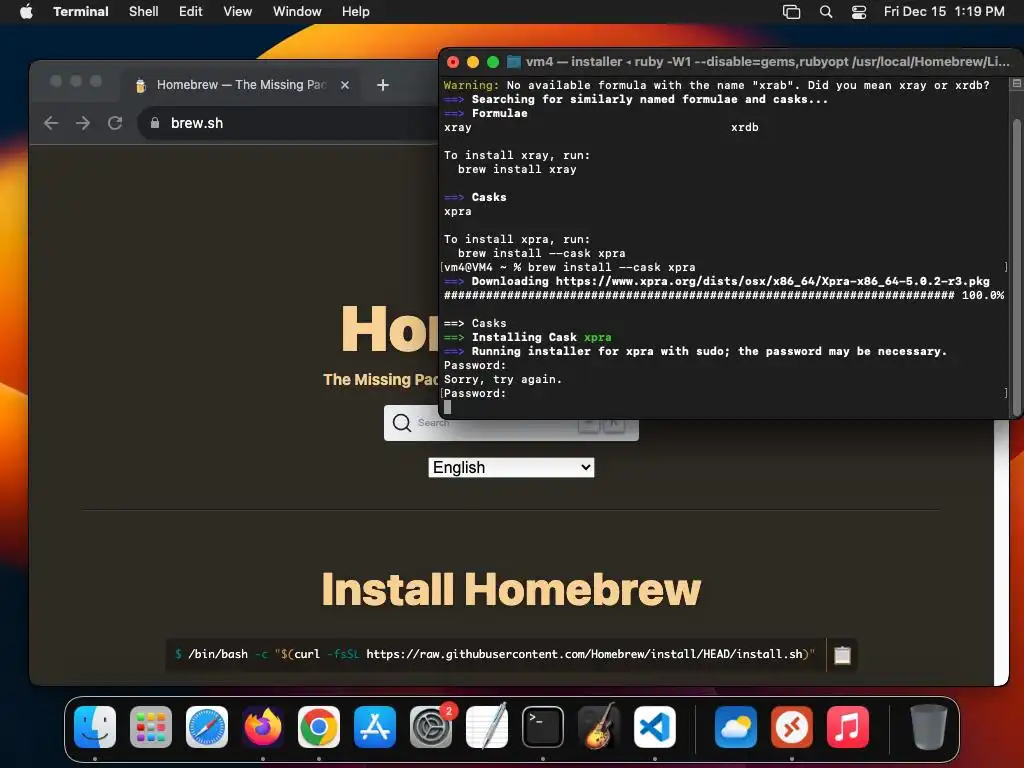This screenshot has height=768, width=1024.
Task: Click the brew.sh address bar
Action: (x=287, y=123)
